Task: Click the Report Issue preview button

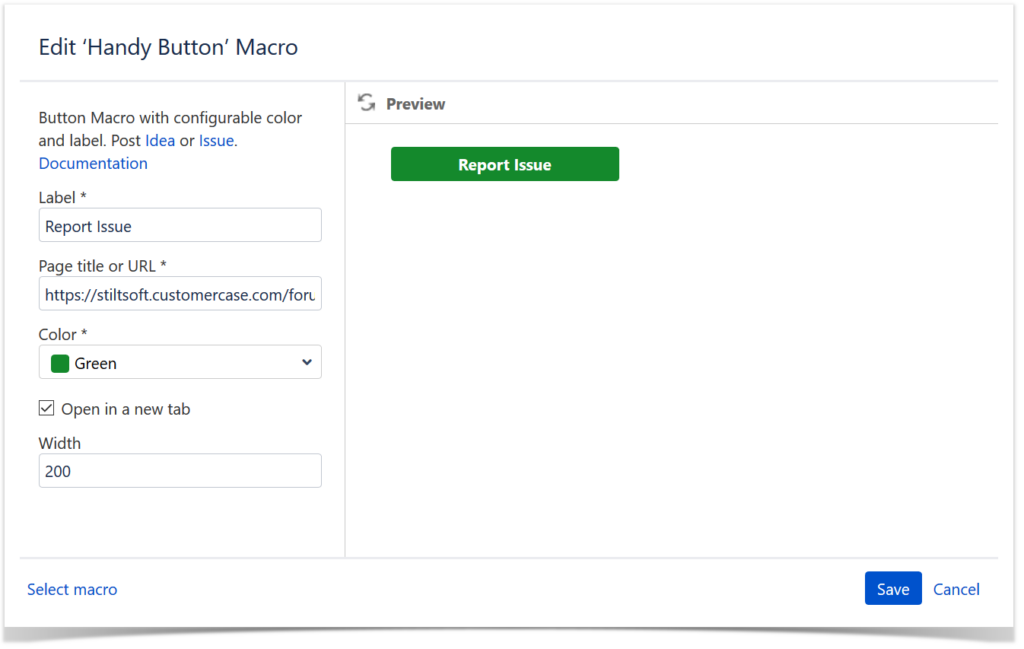Action: [x=504, y=163]
